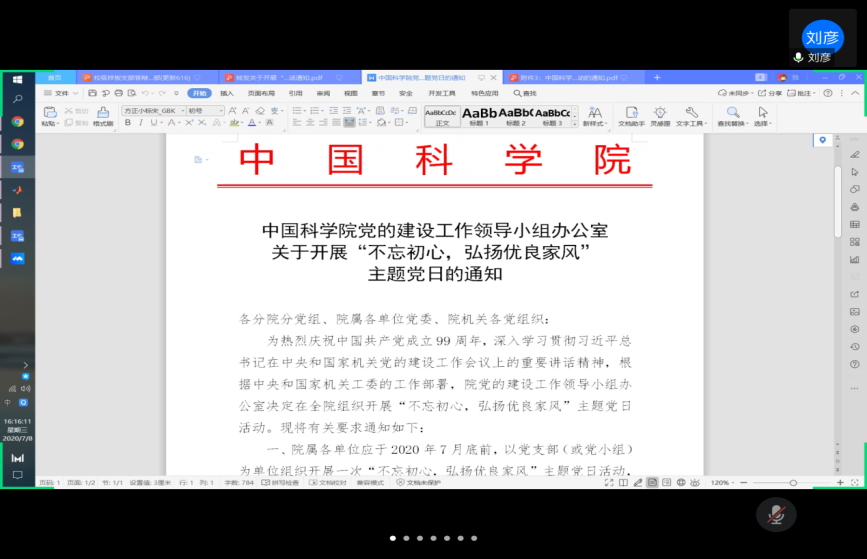
Task: Open 查找替换 find and replace
Action: coord(733,115)
